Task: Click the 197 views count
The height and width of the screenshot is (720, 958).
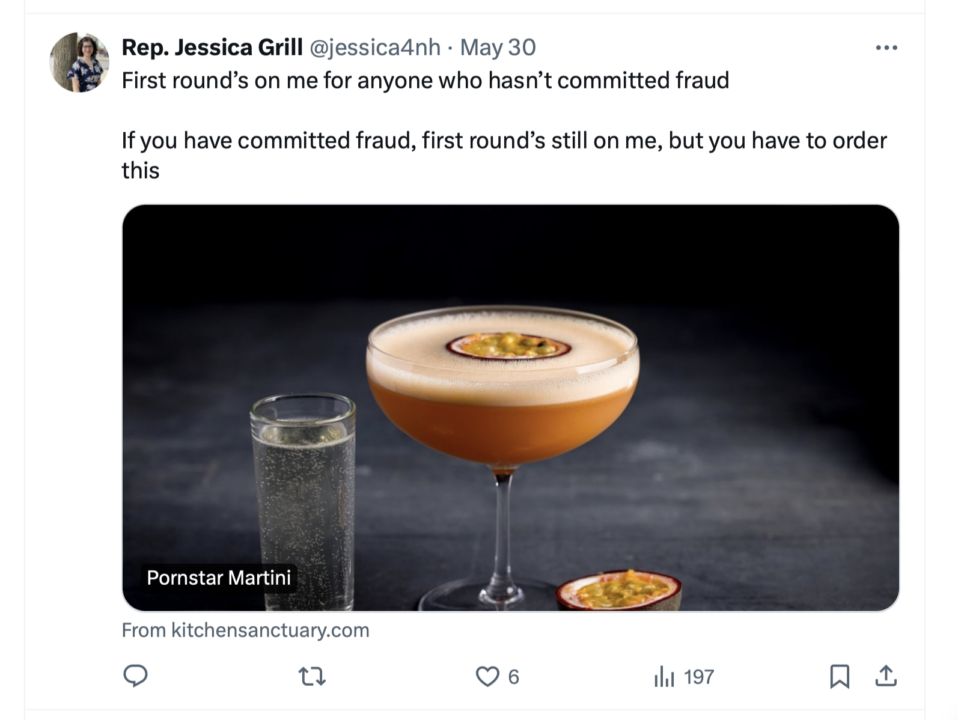Action: [x=699, y=677]
